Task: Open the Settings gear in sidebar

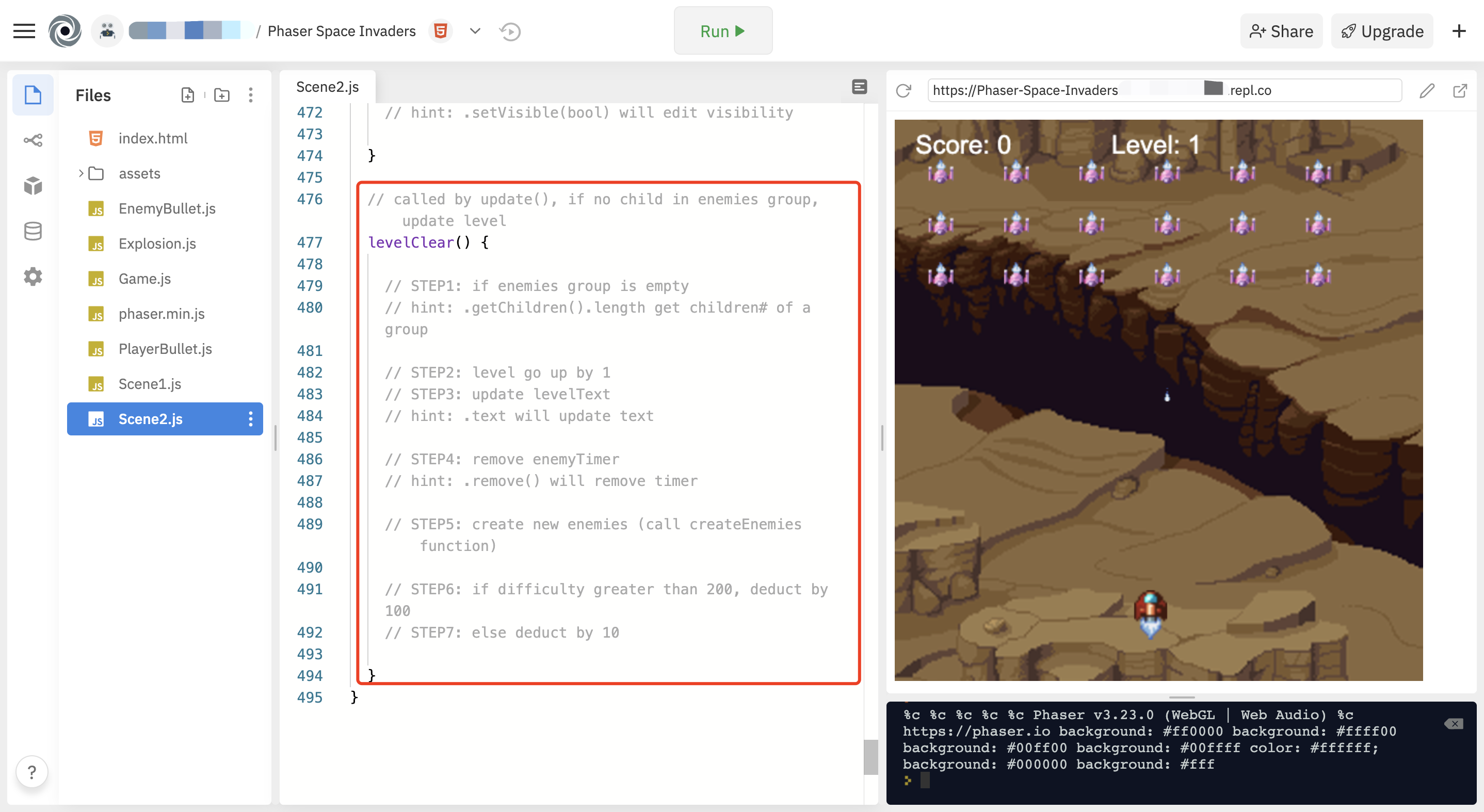Action: click(33, 277)
